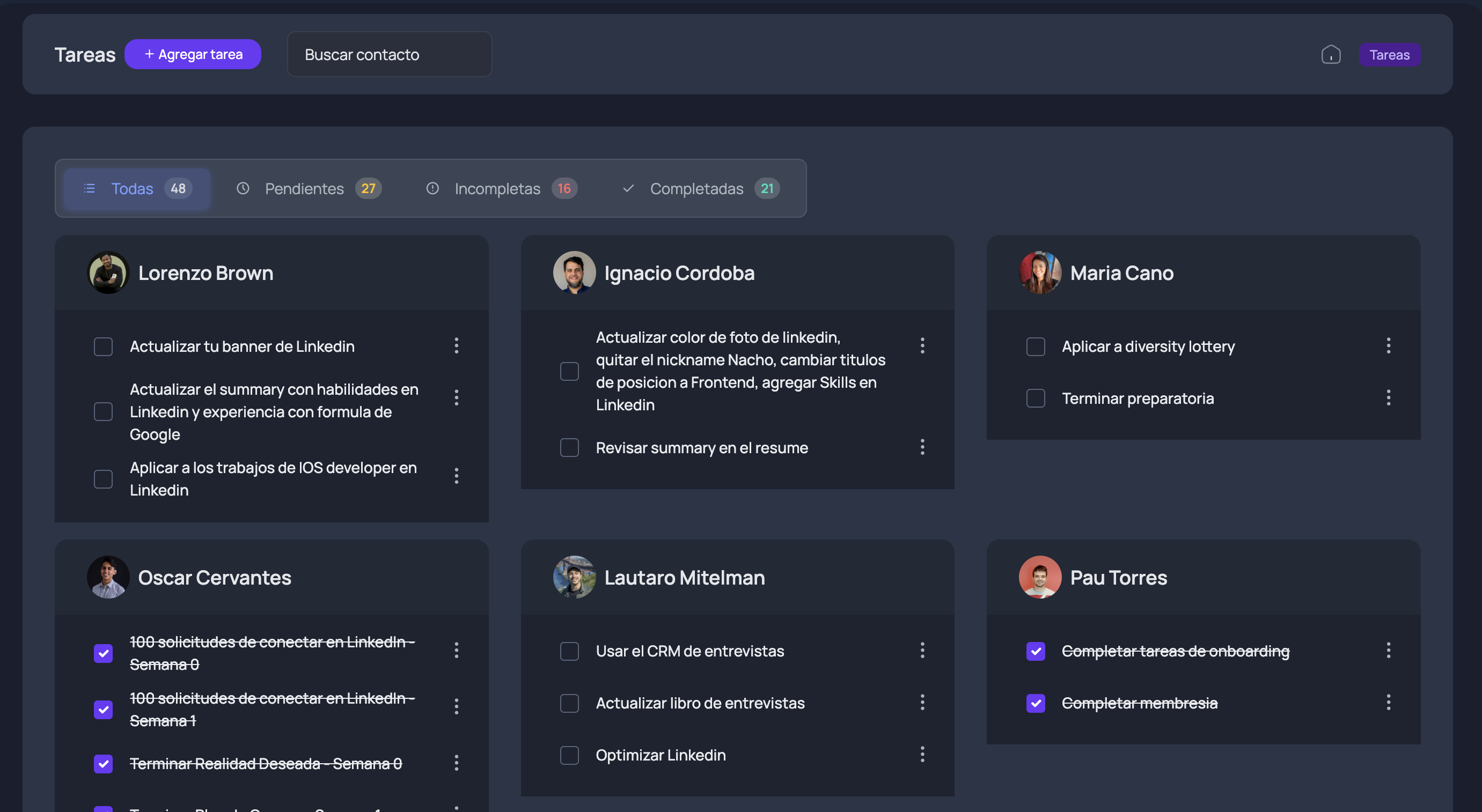Click the home icon in the top bar
The width and height of the screenshot is (1482, 812).
[x=1332, y=54]
